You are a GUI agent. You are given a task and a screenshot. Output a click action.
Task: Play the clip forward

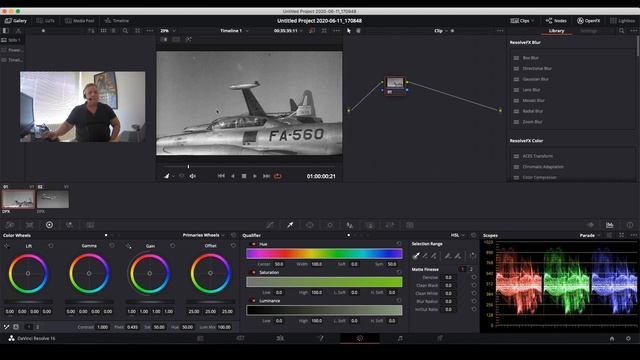[255, 176]
